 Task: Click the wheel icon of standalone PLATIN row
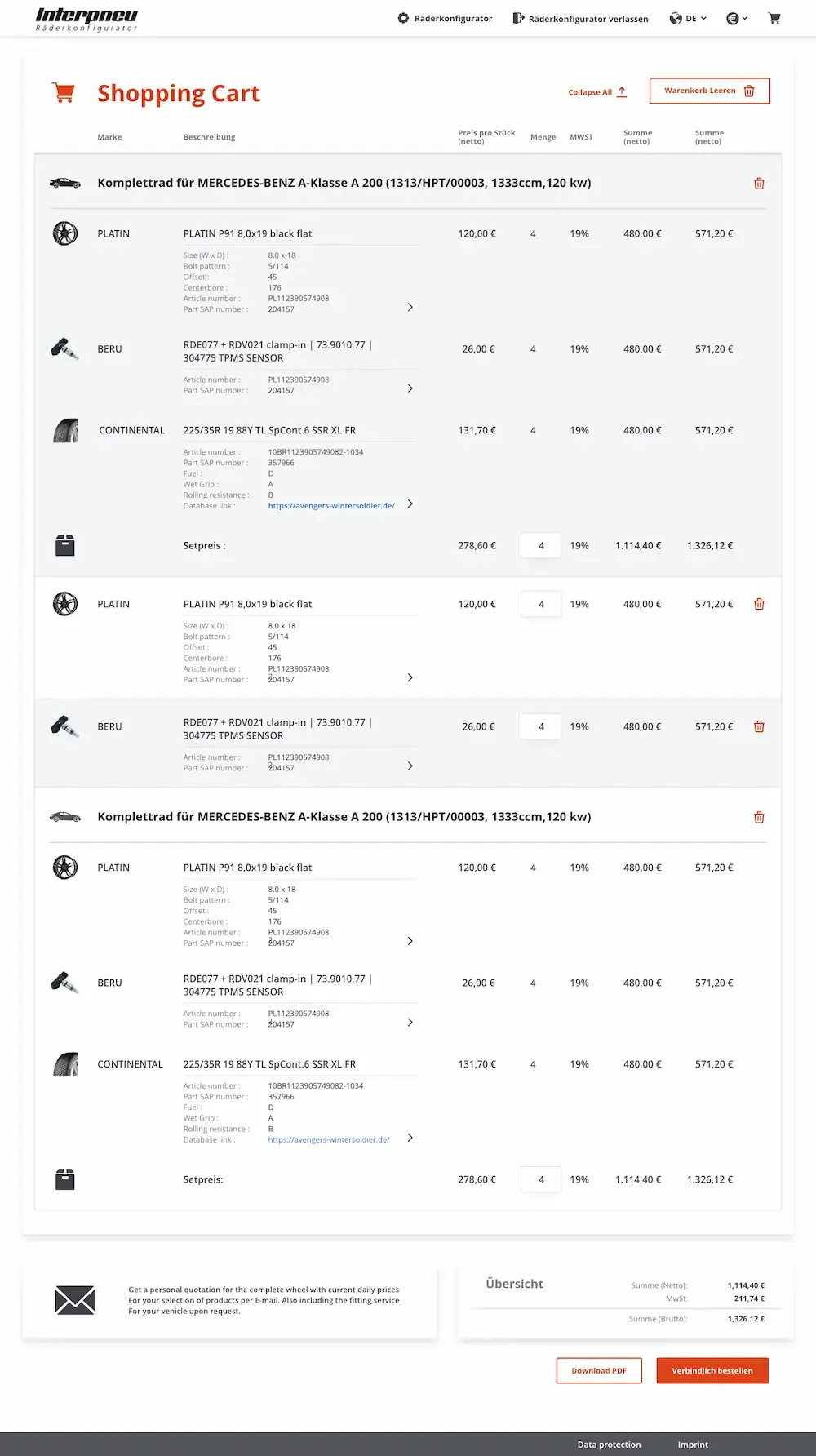65,604
